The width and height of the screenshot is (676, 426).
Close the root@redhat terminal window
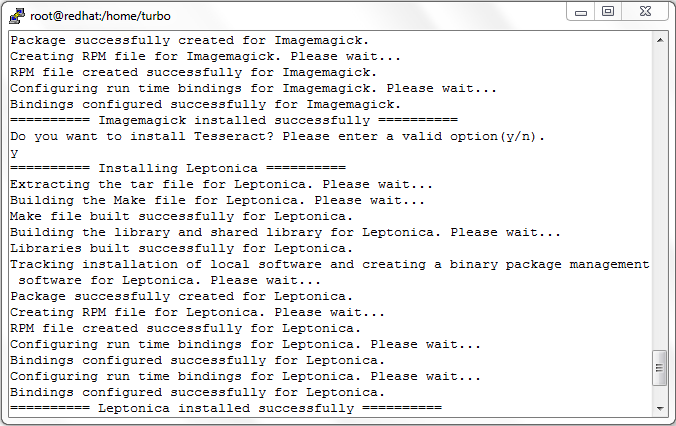point(645,12)
